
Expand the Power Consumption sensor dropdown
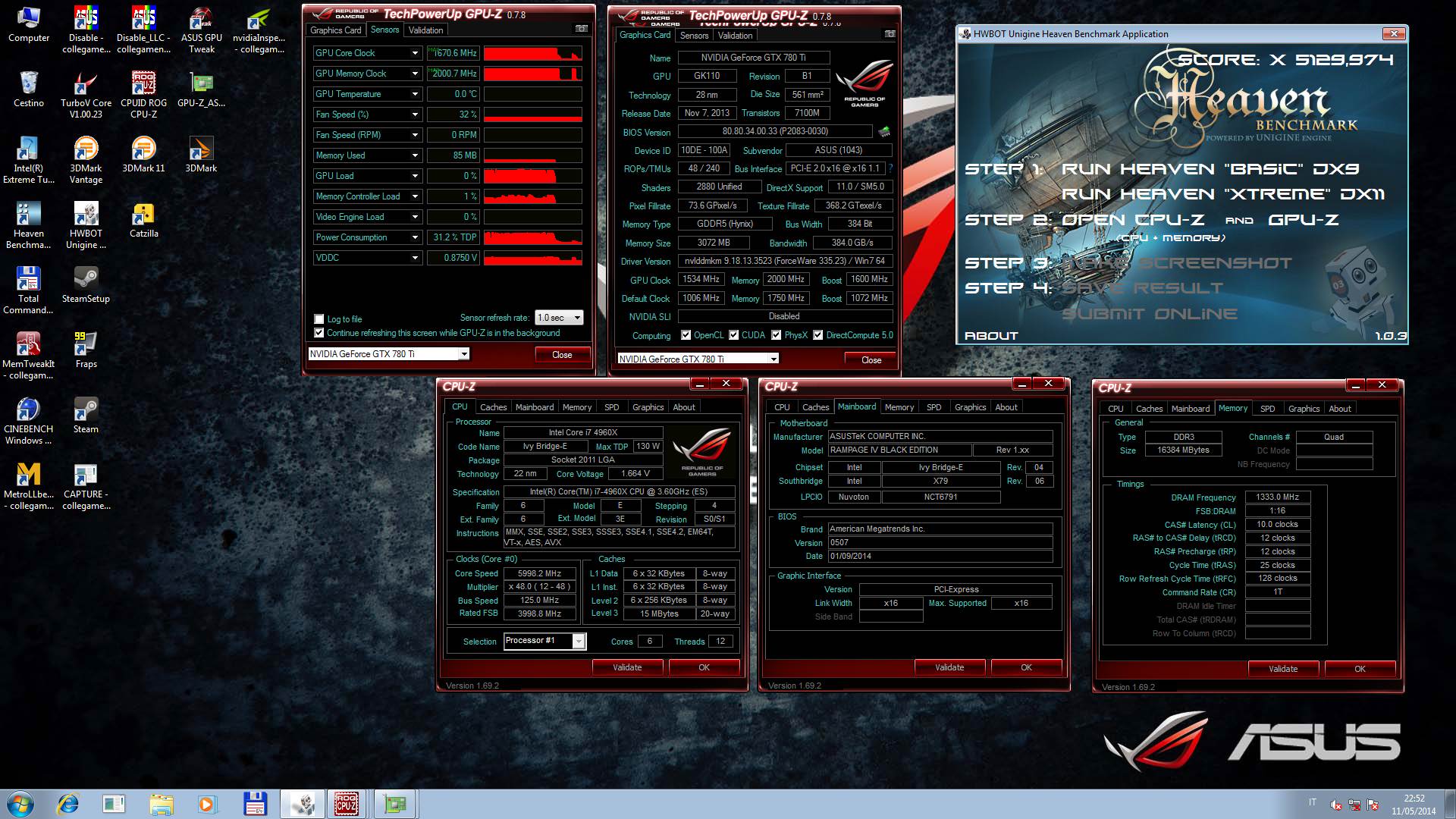(415, 237)
